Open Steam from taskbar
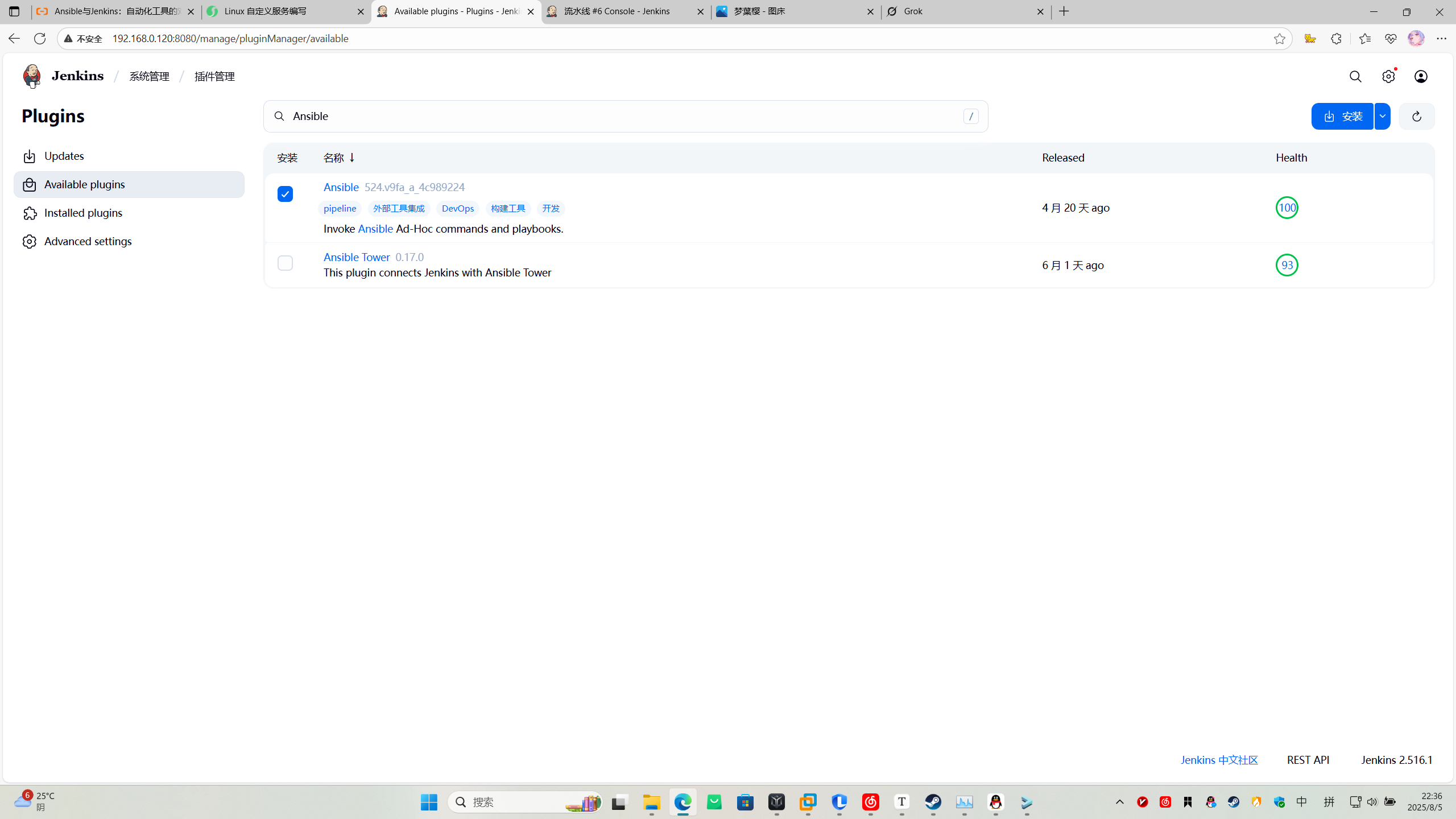1456x819 pixels. 933,802
